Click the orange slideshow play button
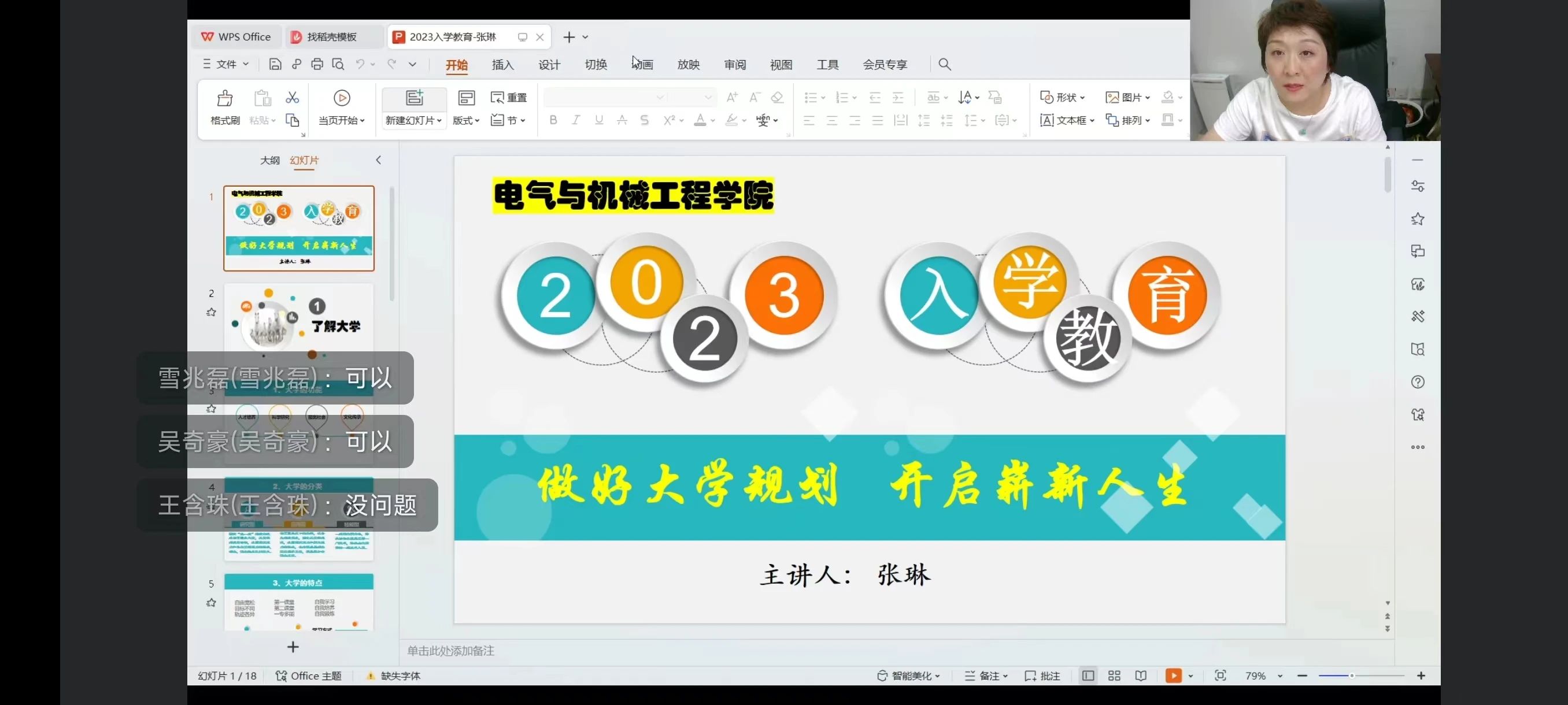 coord(1173,676)
